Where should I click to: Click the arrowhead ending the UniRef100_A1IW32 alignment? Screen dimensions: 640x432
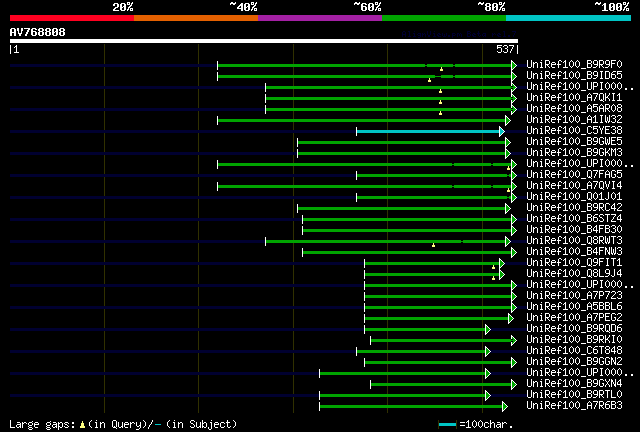point(508,120)
